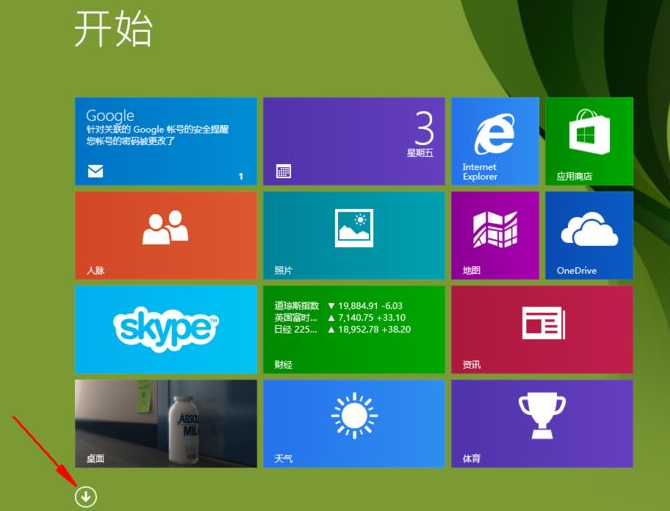This screenshot has height=511, width=670.
Task: Launch the Skype tile
Action: [166, 329]
